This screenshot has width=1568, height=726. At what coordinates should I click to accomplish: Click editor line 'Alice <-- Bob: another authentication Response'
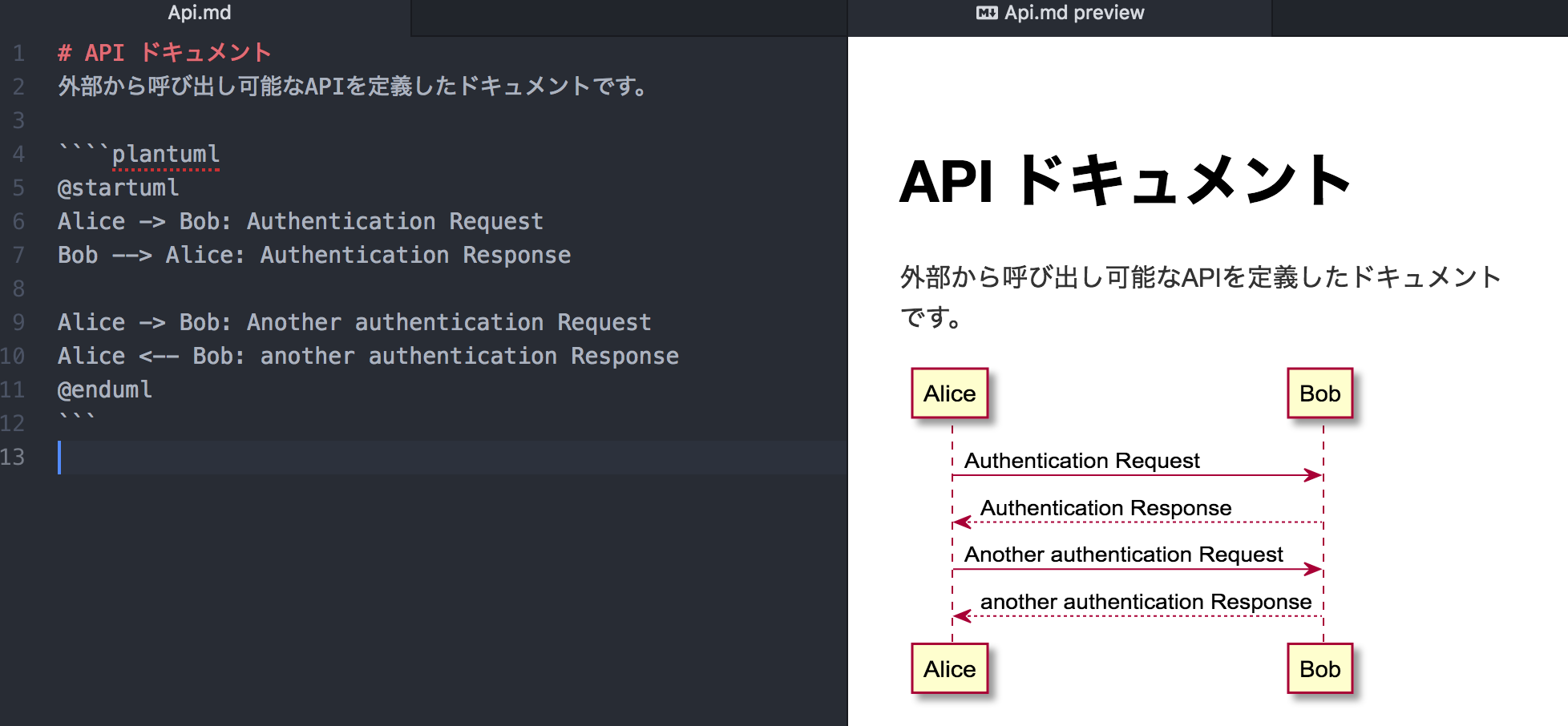[x=368, y=356]
